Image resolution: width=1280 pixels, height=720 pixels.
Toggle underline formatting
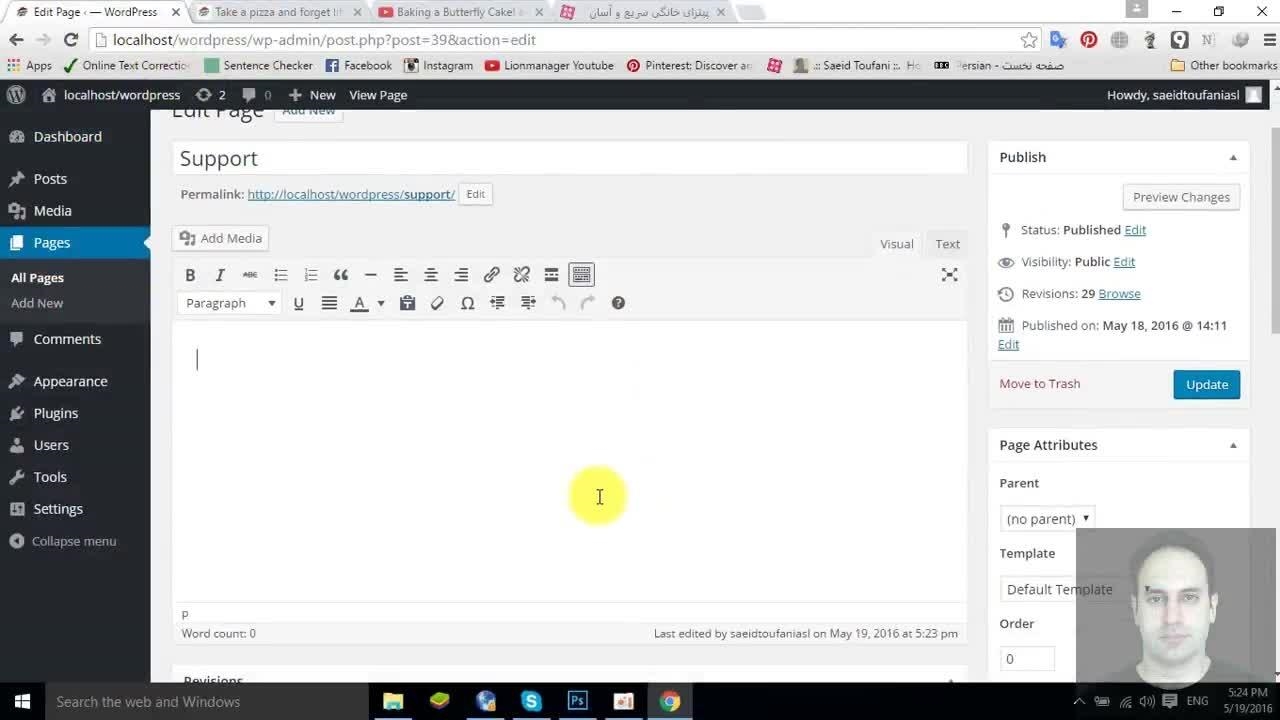(x=298, y=303)
